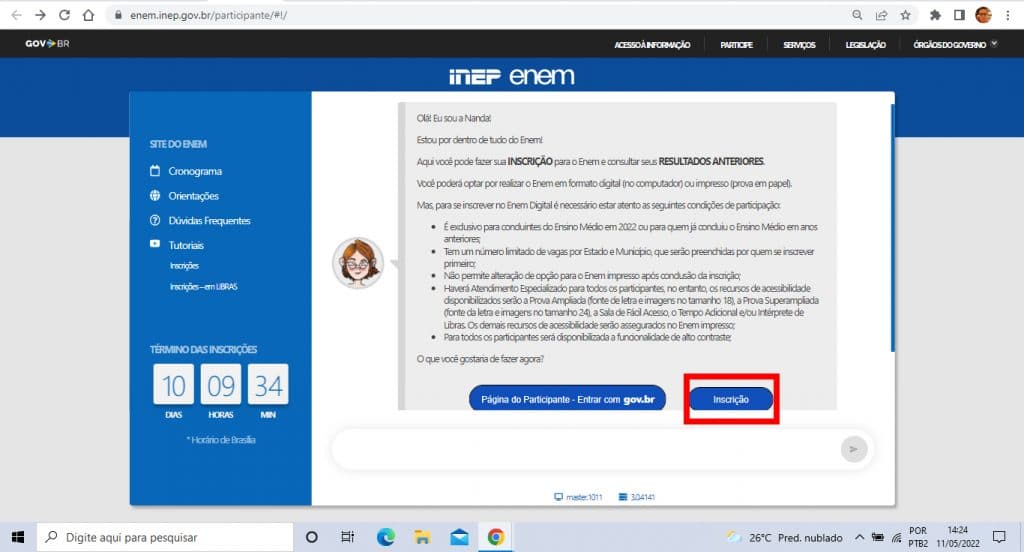Click the browser address bar URL
1024x552 pixels.
pyautogui.click(x=208, y=15)
